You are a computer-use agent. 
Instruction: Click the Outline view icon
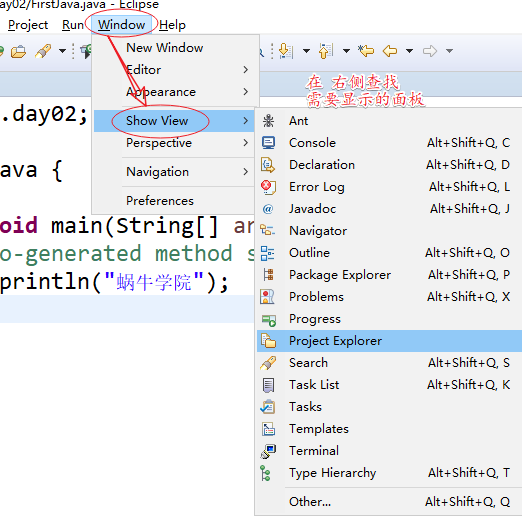(268, 253)
